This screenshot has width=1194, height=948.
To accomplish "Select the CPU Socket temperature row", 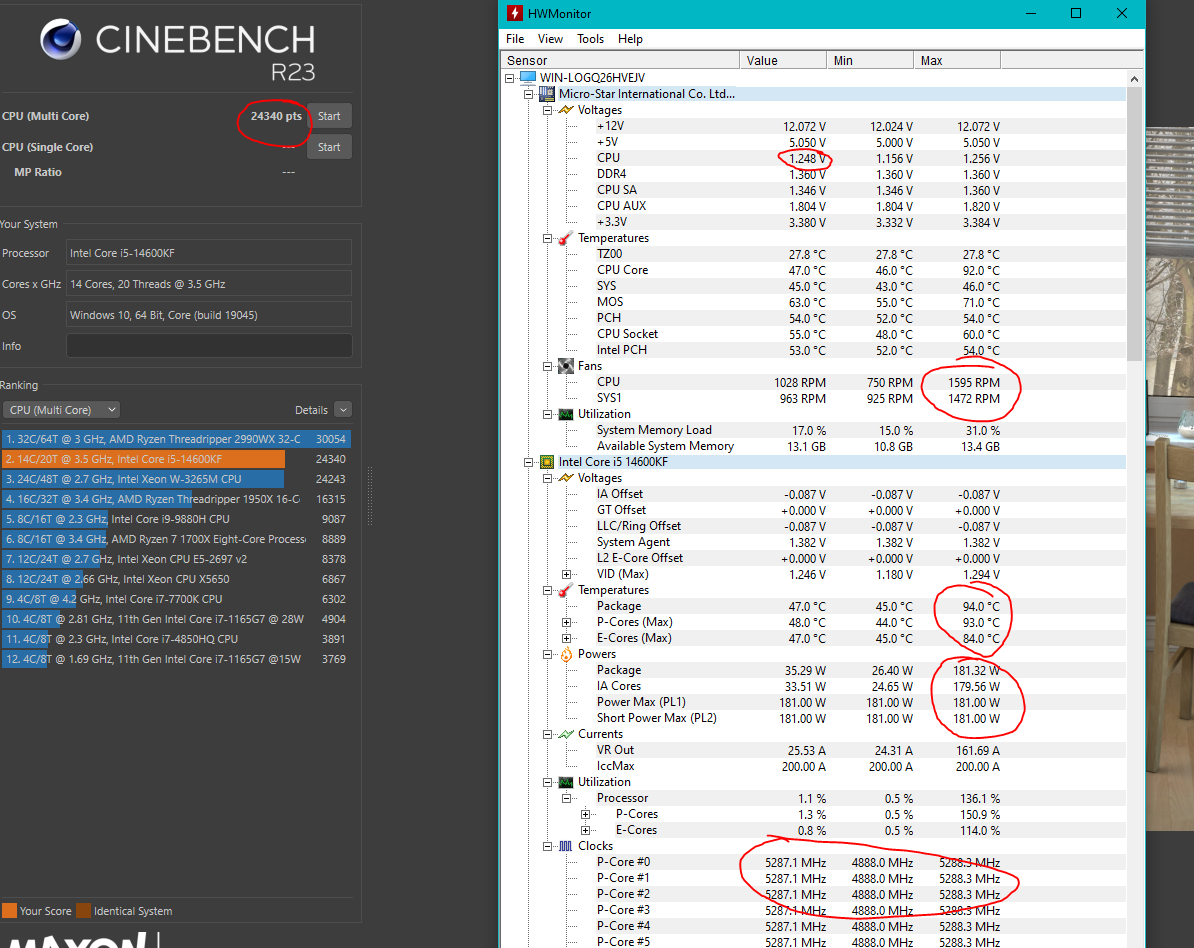I will [814, 334].
